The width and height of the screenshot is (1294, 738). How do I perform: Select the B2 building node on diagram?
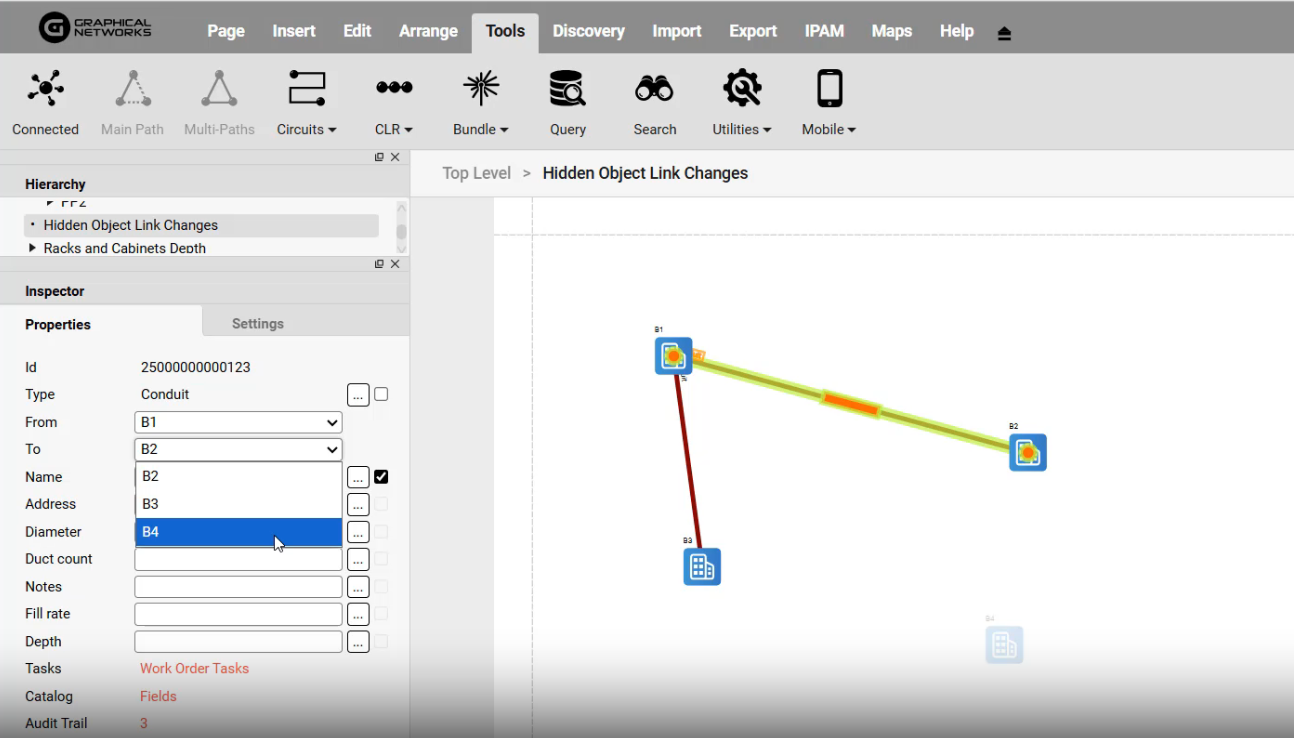pos(1028,452)
